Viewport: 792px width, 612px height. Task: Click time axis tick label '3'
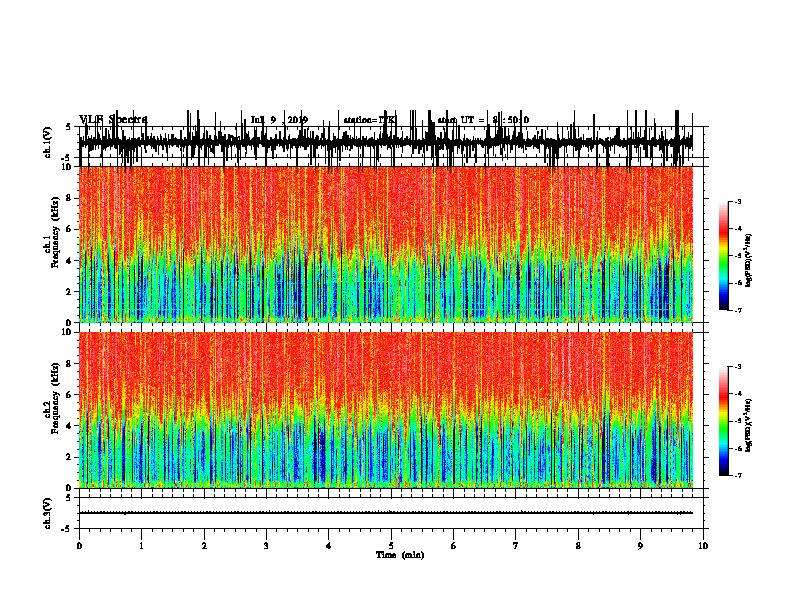click(266, 546)
